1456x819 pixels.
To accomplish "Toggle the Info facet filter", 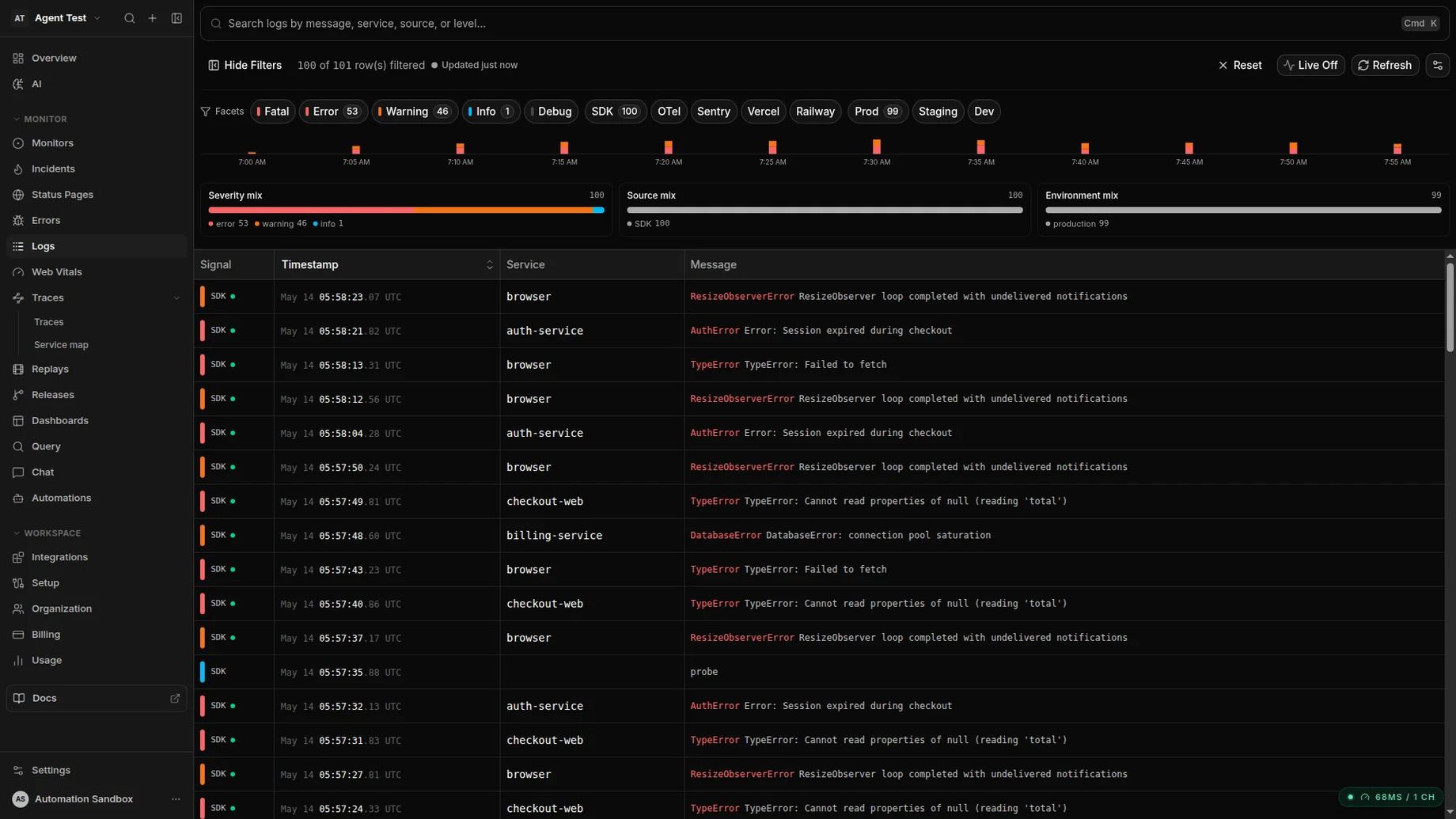I will (x=491, y=112).
